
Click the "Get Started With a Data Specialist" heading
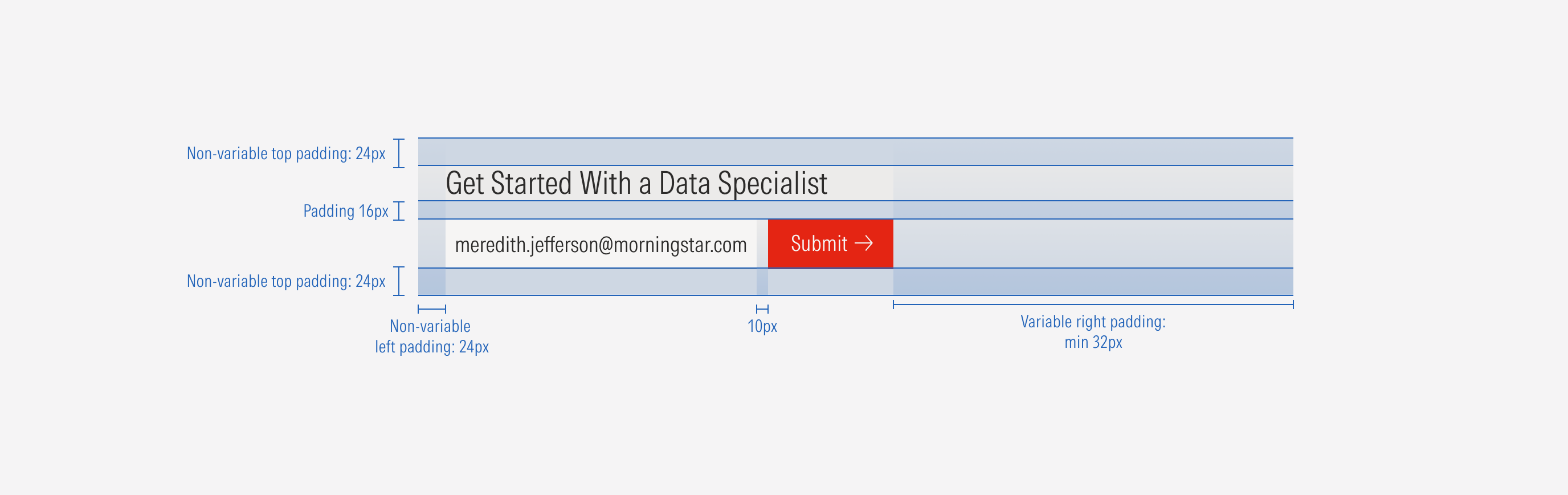point(636,183)
